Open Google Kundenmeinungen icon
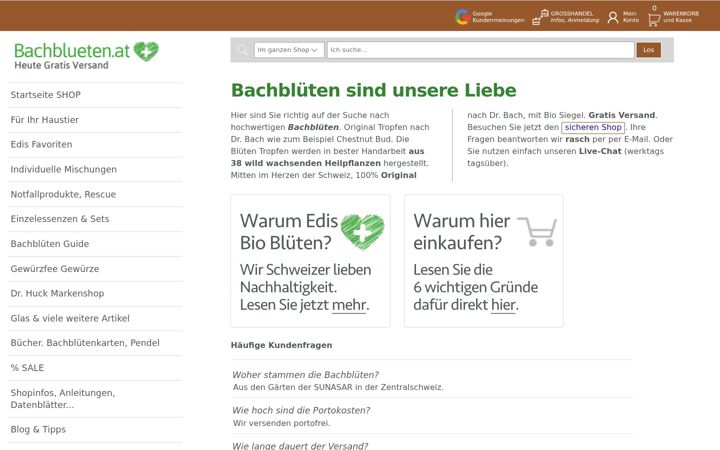Viewport: 720px width, 450px height. click(462, 17)
